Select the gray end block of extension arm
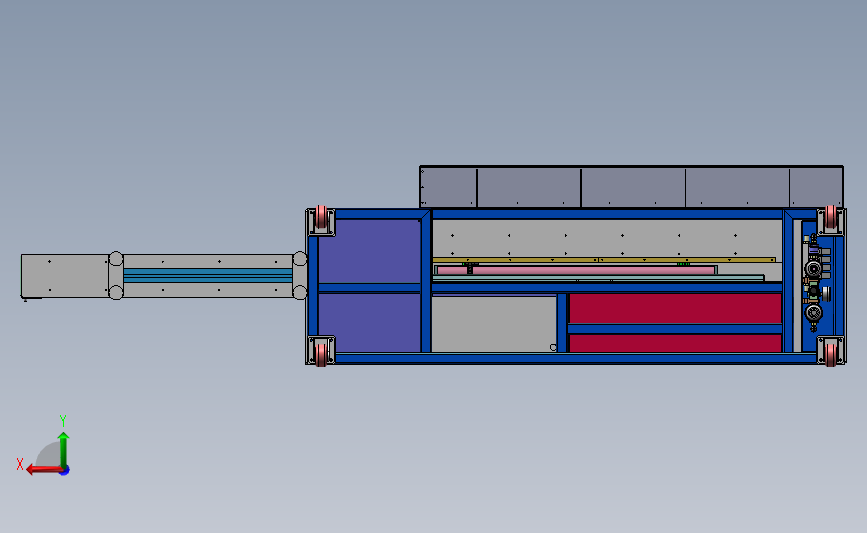 [65, 276]
